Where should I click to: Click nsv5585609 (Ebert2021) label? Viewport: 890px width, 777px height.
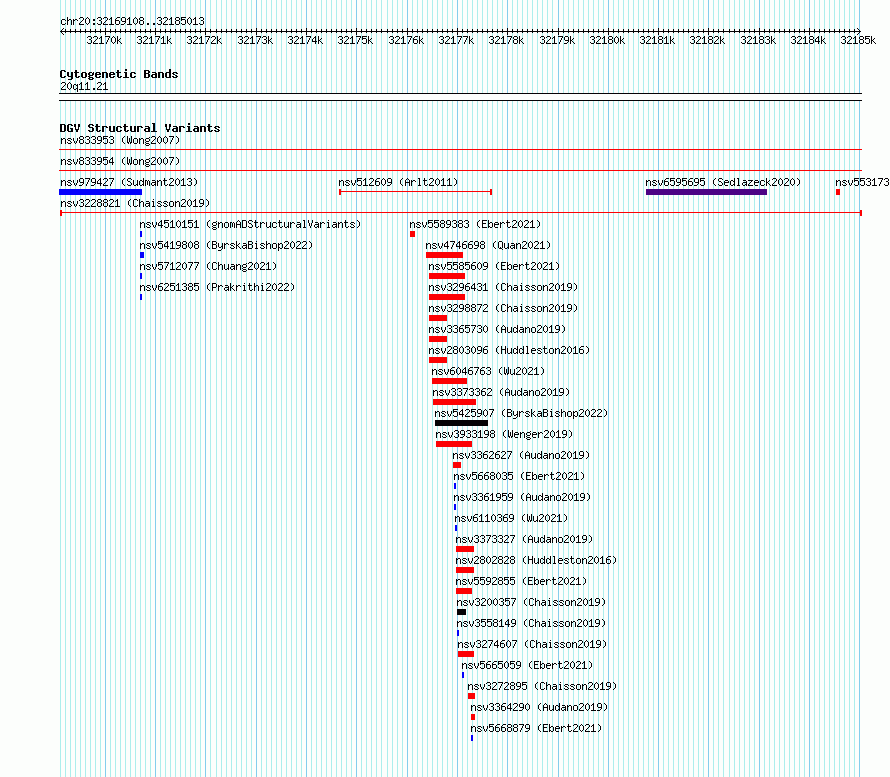(x=494, y=266)
